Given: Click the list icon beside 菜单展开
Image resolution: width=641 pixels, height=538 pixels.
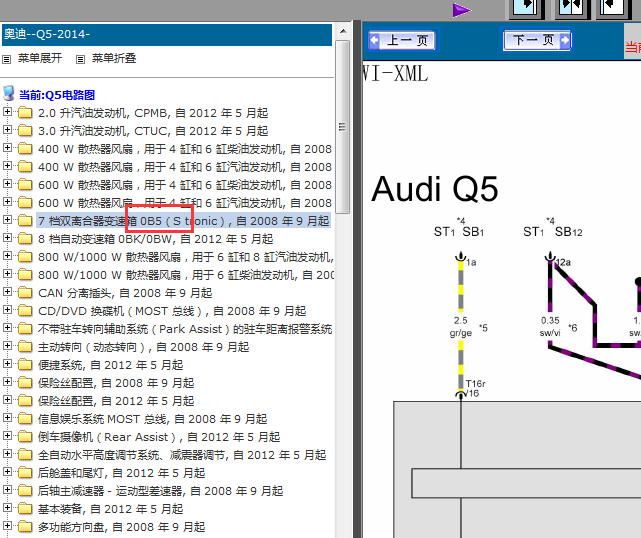Looking at the screenshot, I should (x=7, y=59).
